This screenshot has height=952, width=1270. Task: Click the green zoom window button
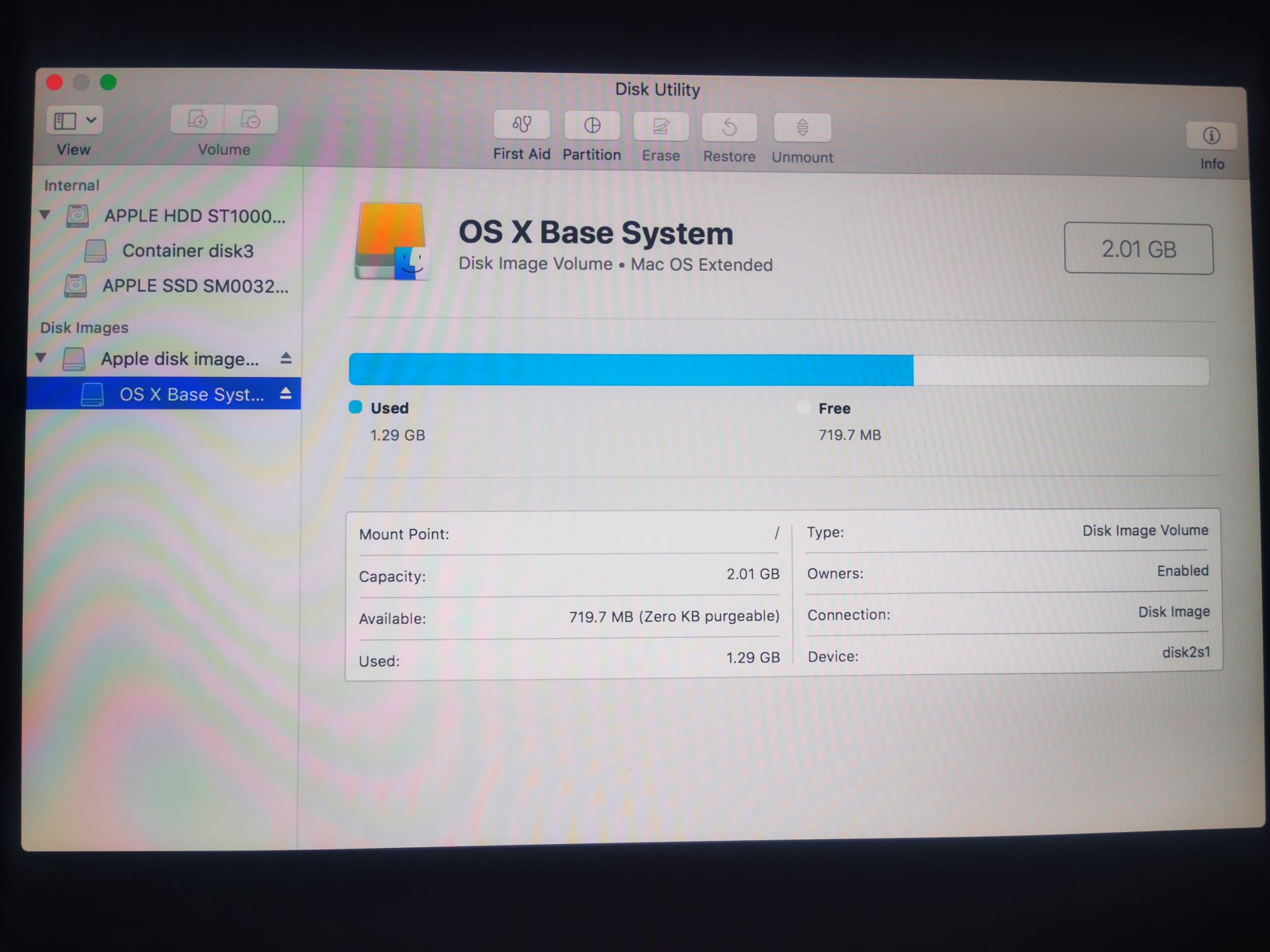109,83
